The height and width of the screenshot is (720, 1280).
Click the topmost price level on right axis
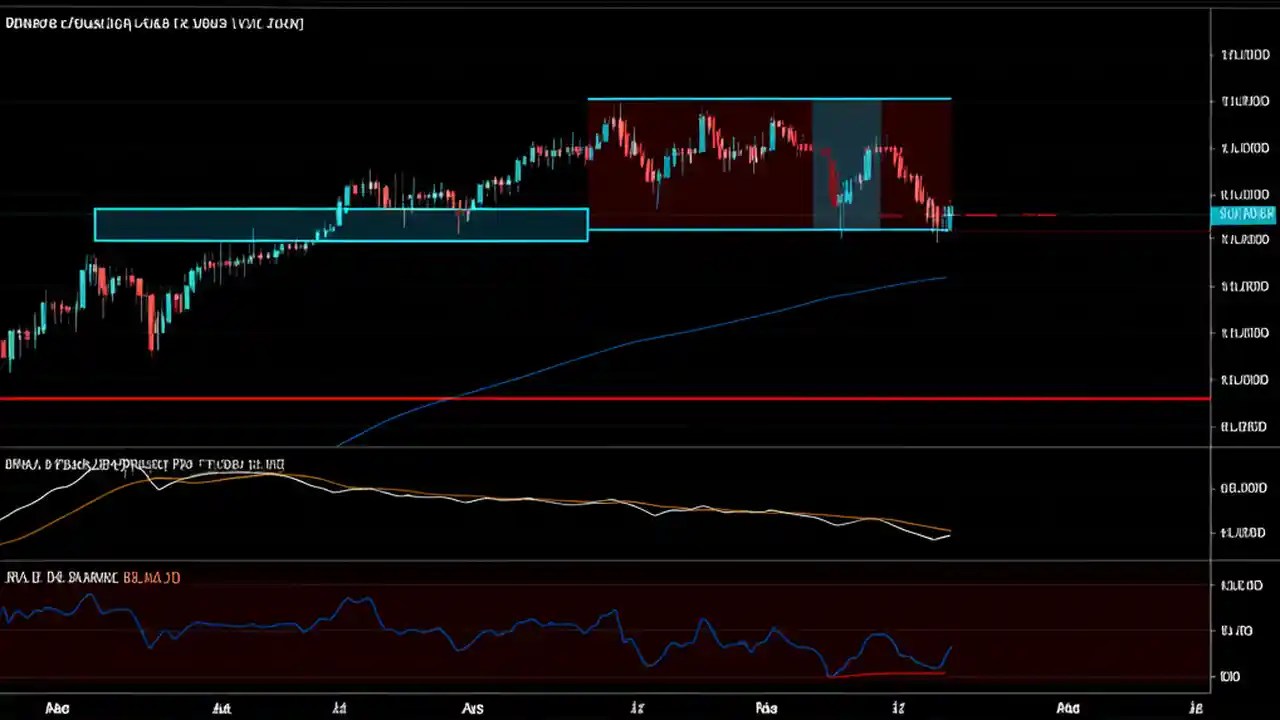coord(1245,55)
